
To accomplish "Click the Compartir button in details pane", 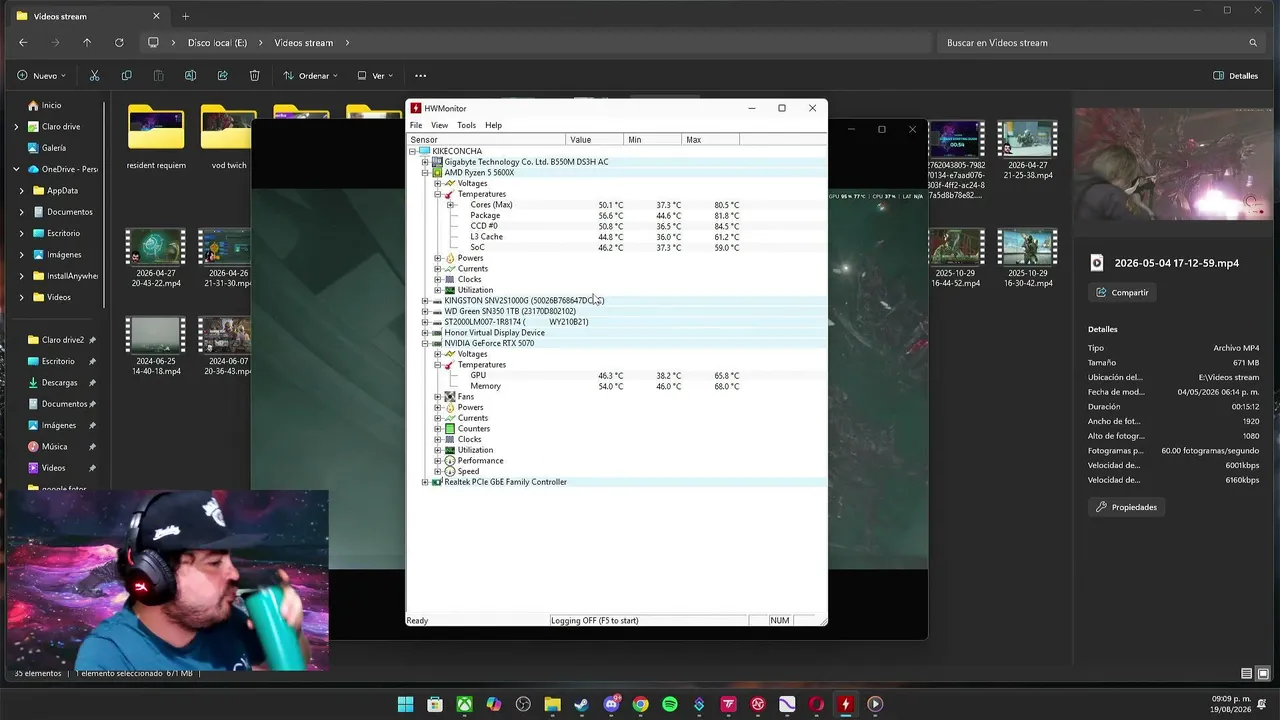I will point(1122,293).
